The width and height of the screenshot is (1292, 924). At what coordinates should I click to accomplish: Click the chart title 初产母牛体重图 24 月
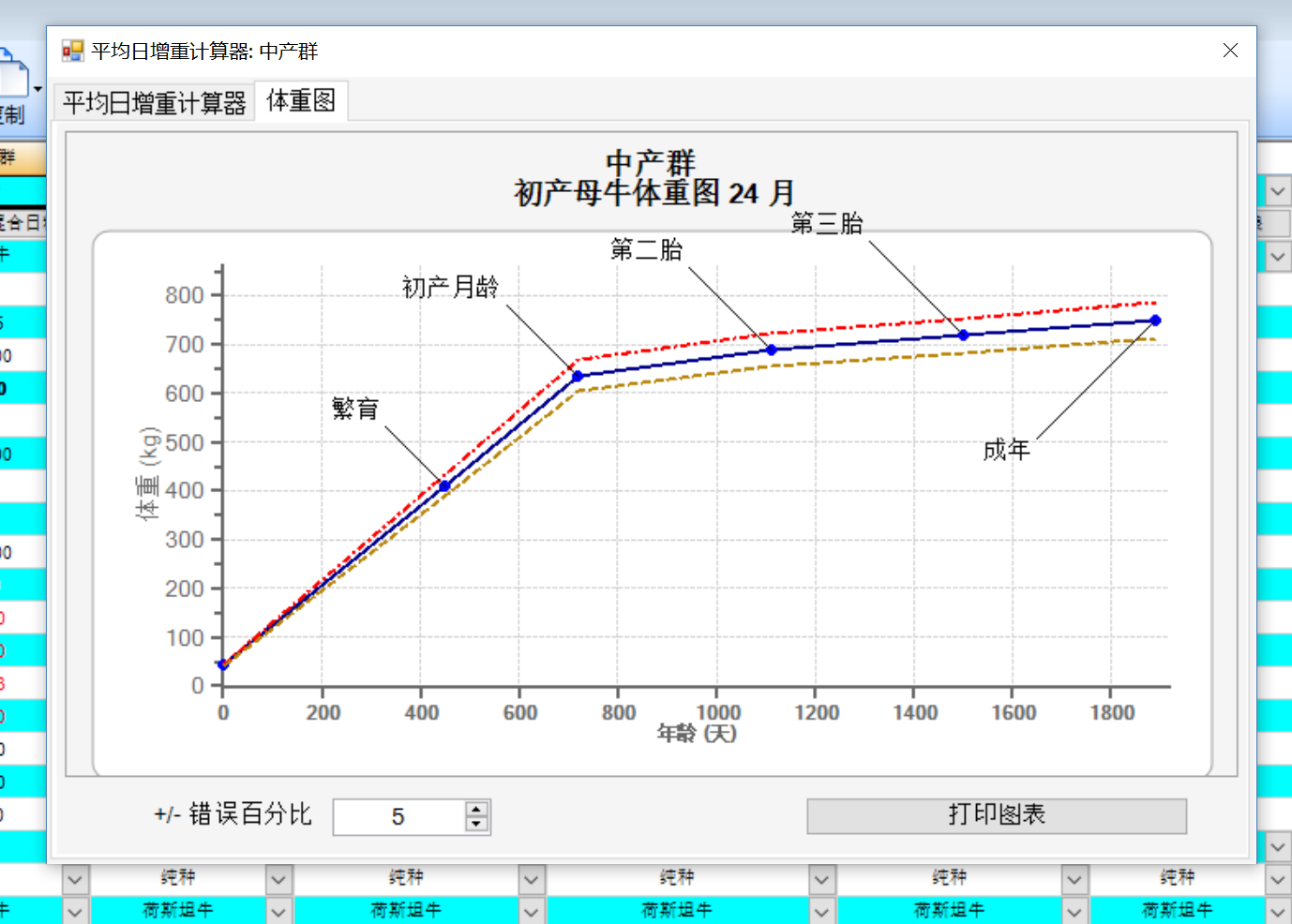(x=654, y=193)
